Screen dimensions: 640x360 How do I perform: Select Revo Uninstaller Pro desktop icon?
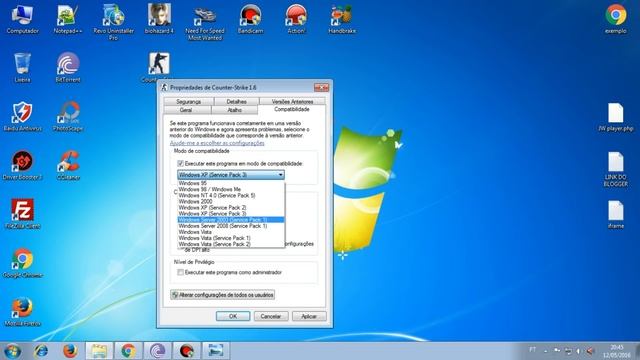[x=113, y=22]
